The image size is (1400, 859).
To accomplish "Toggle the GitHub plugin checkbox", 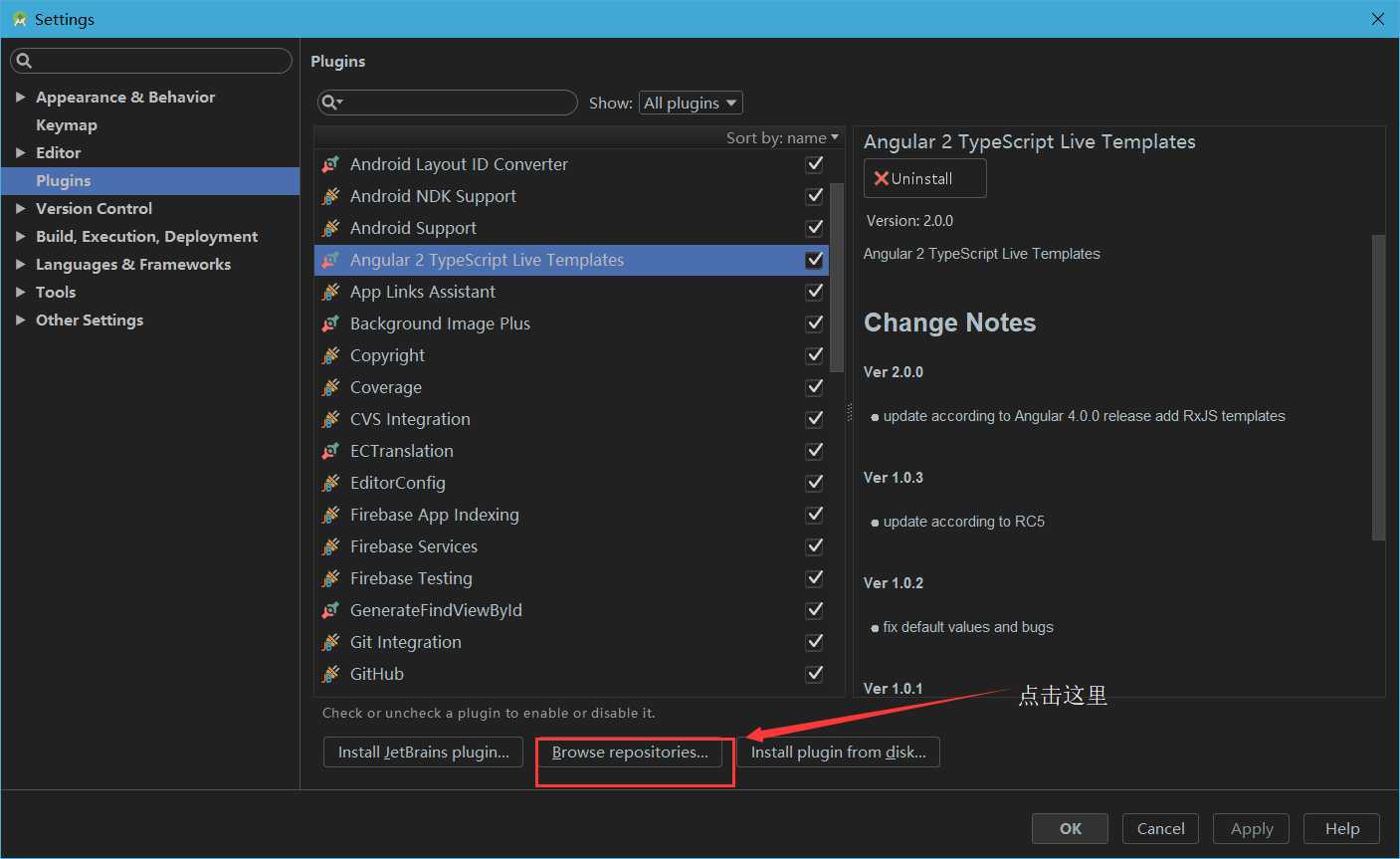I will pos(814,674).
